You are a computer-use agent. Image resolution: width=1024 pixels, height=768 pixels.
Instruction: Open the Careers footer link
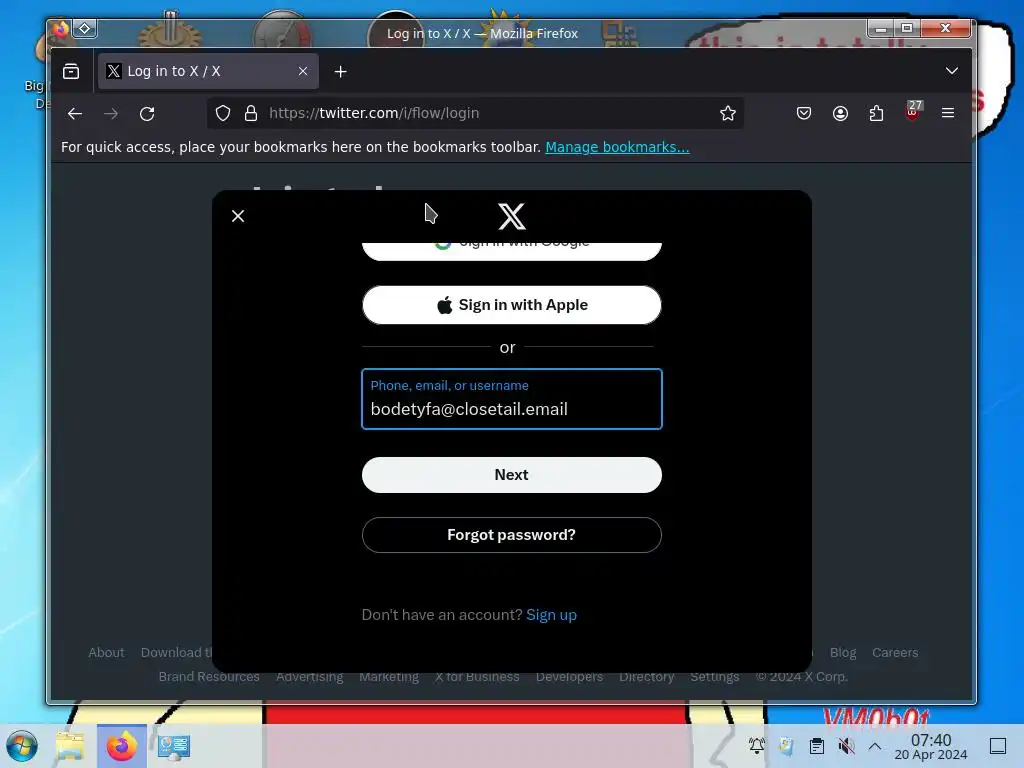[895, 652]
